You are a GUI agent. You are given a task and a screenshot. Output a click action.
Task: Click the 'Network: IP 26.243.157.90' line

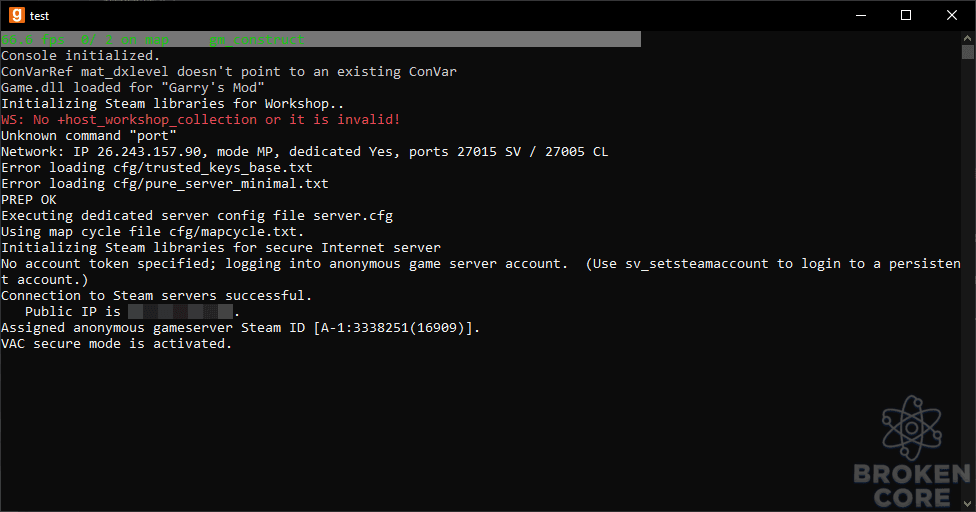coord(304,152)
